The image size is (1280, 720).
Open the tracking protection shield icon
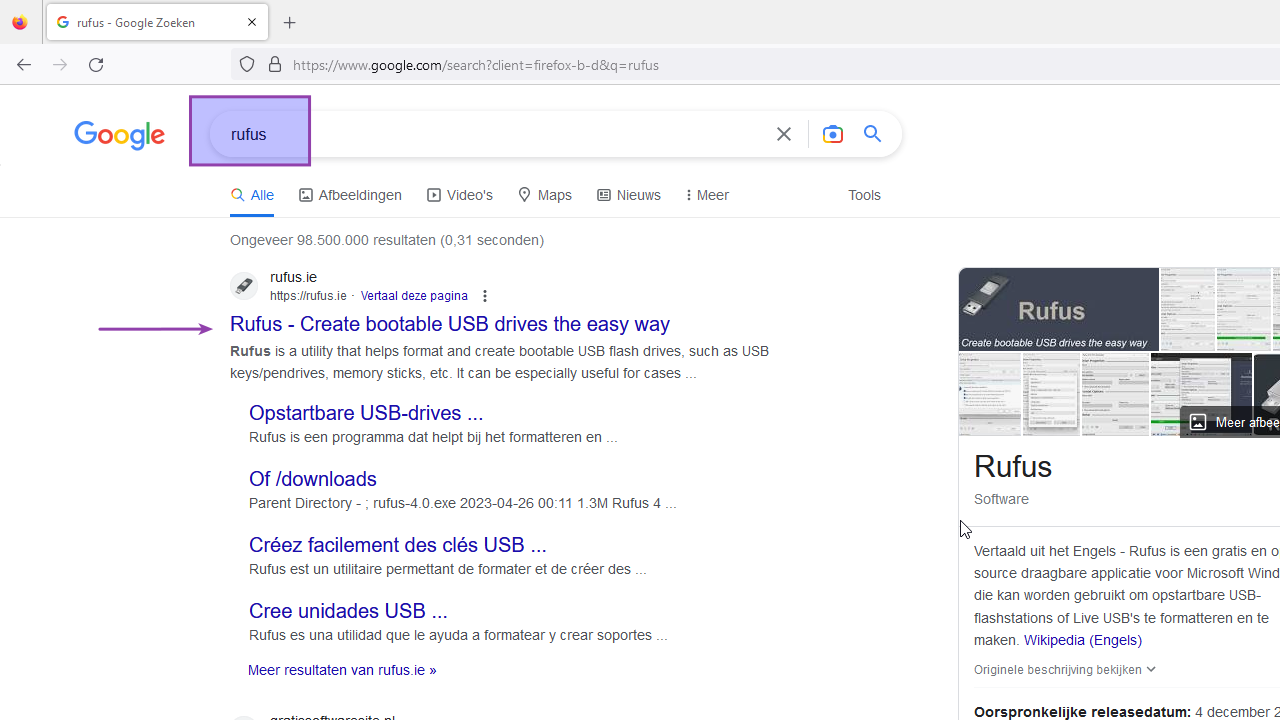pos(247,65)
